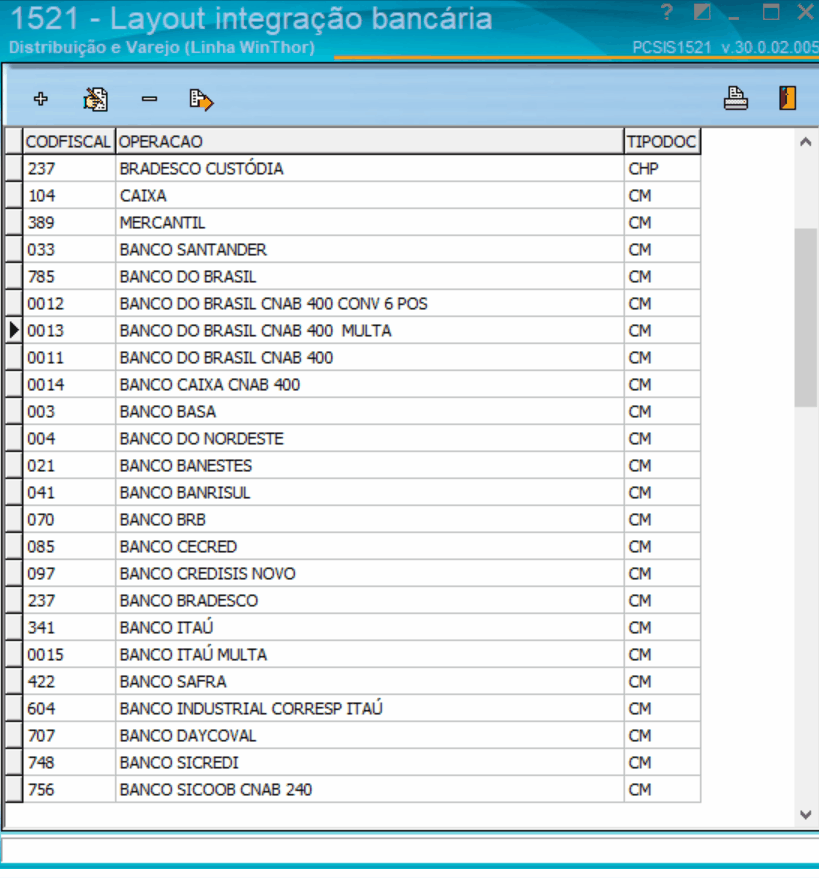Click the title bar icon beside help
Viewport: 819px width, 878px height.
click(x=702, y=12)
